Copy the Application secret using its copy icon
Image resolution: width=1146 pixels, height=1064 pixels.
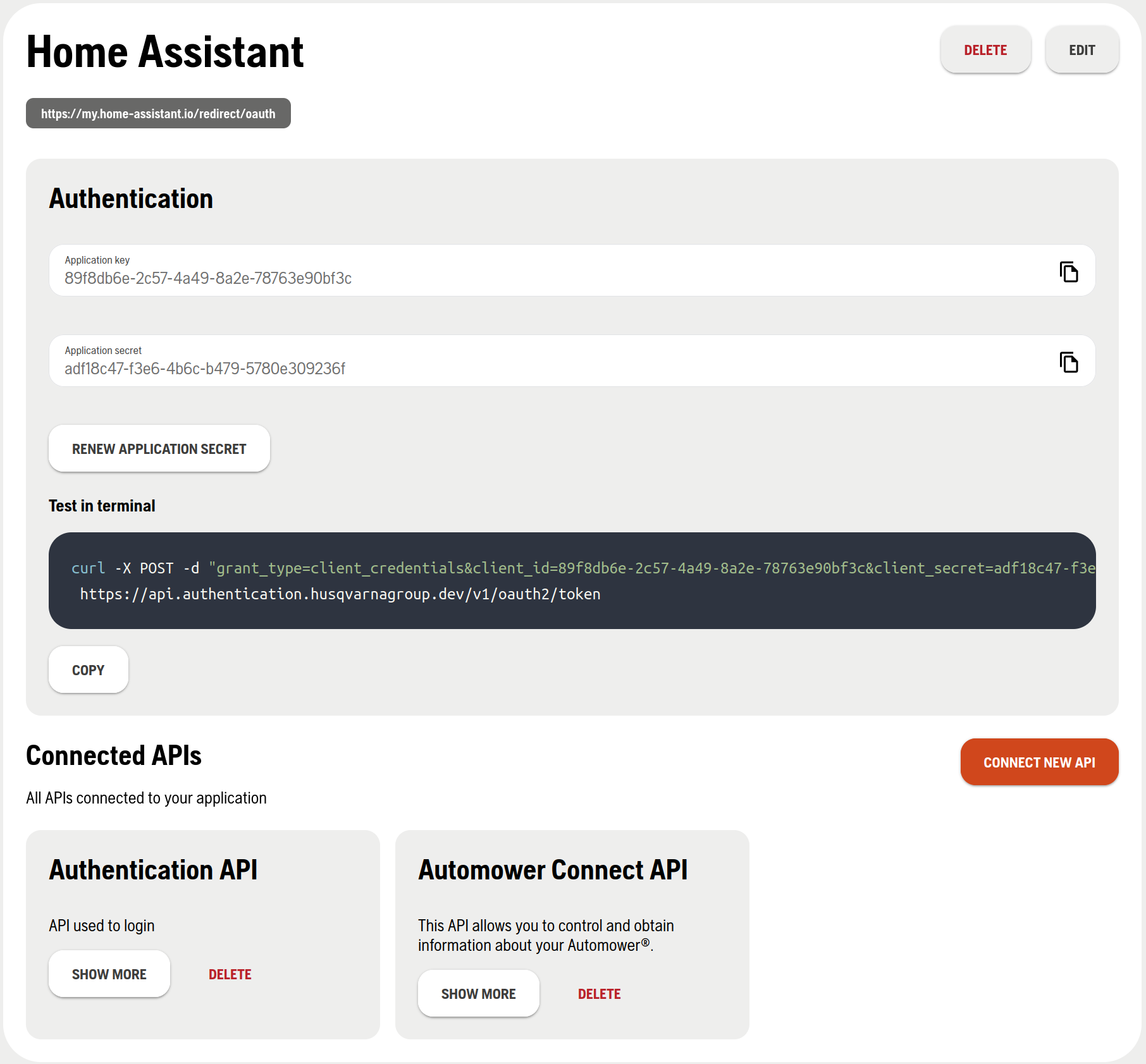coord(1069,361)
